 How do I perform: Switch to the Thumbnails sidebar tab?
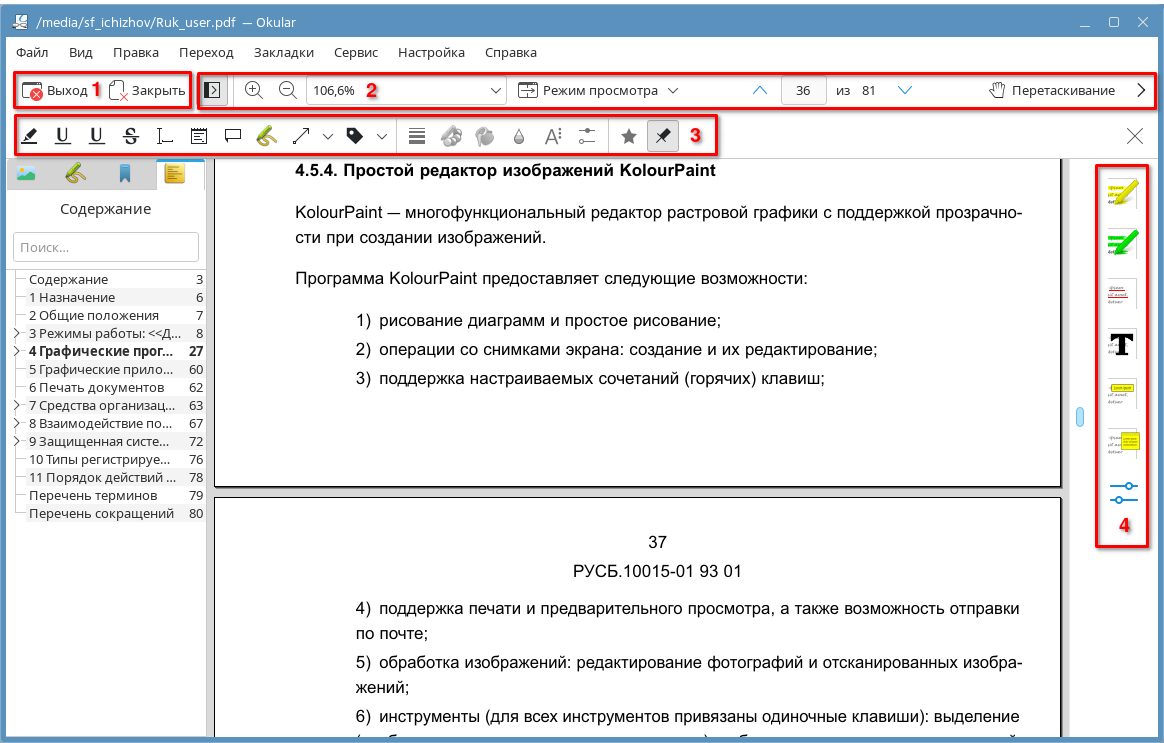pos(27,174)
